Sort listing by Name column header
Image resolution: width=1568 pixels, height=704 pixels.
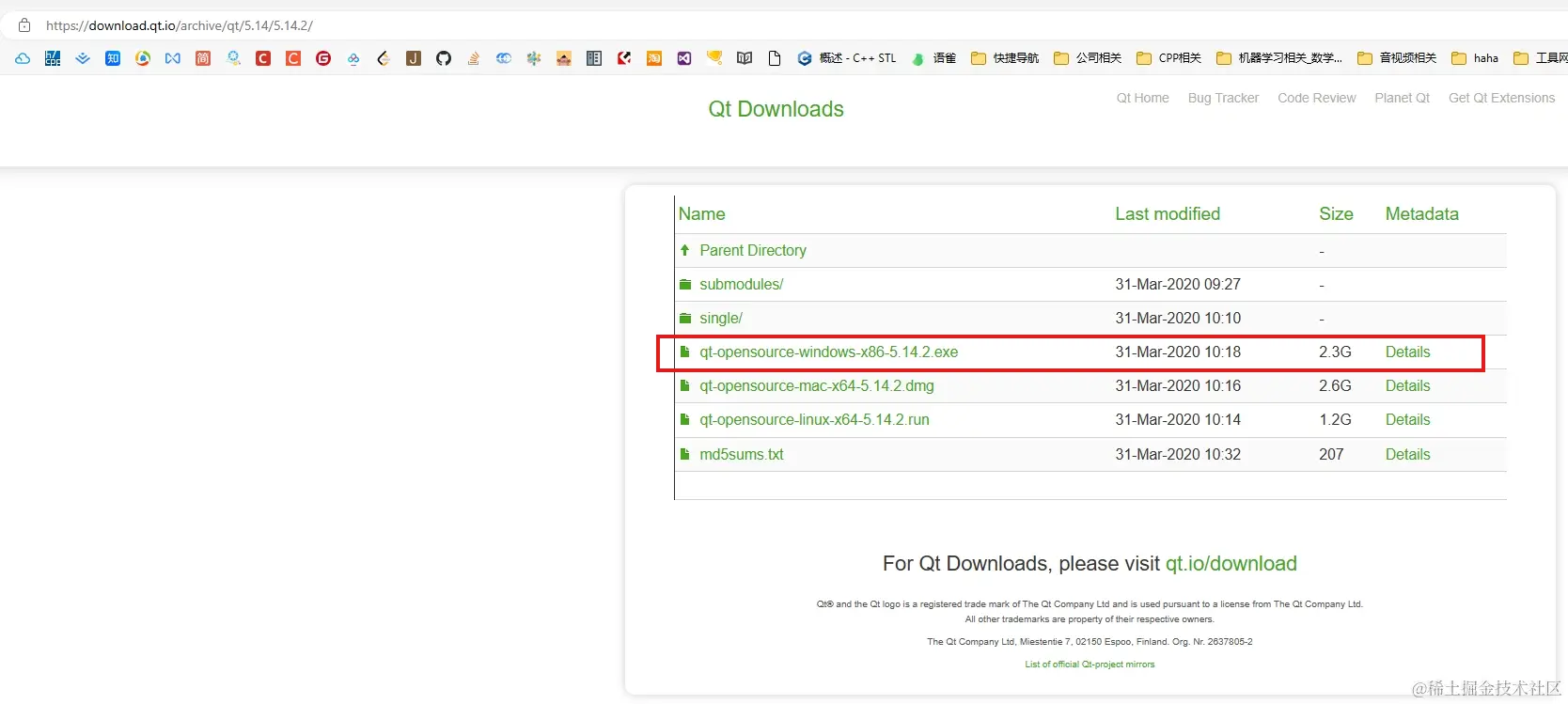[701, 214]
